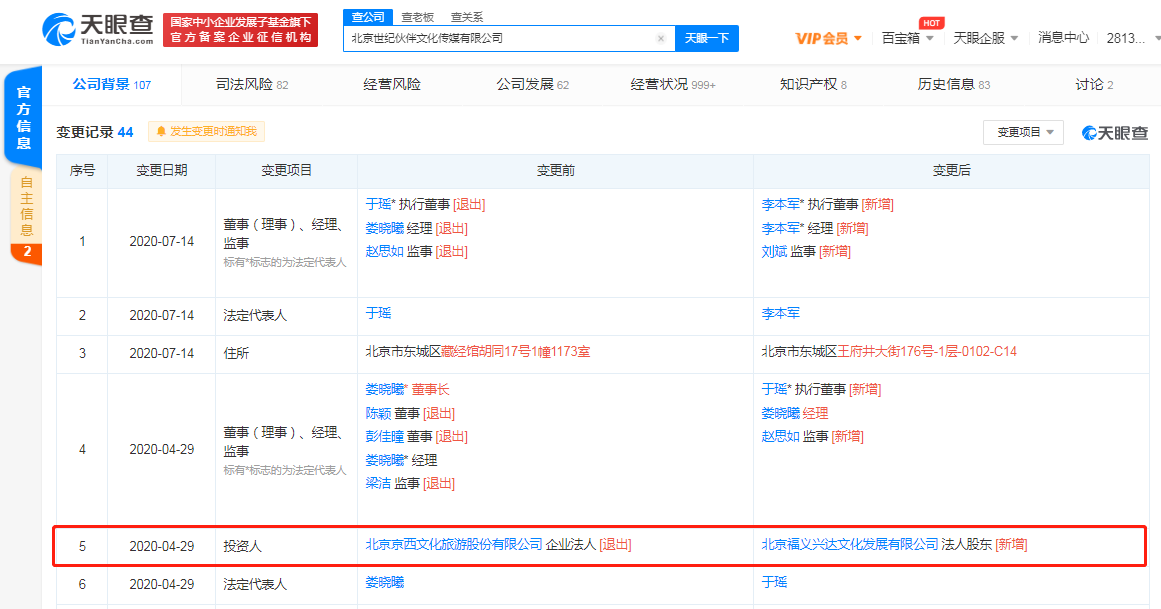The height and width of the screenshot is (609, 1161).
Task: Click 娄晓曦 董事长 link in row 4
Action: (384, 390)
